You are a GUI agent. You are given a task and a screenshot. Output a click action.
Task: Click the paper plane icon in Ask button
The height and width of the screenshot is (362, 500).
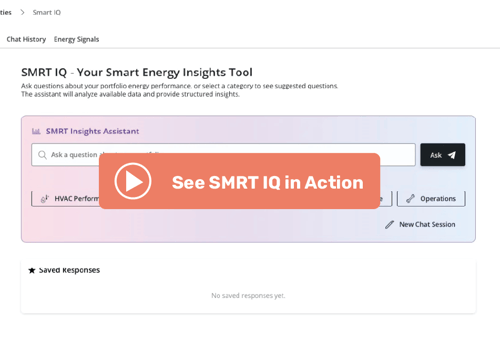tap(452, 155)
